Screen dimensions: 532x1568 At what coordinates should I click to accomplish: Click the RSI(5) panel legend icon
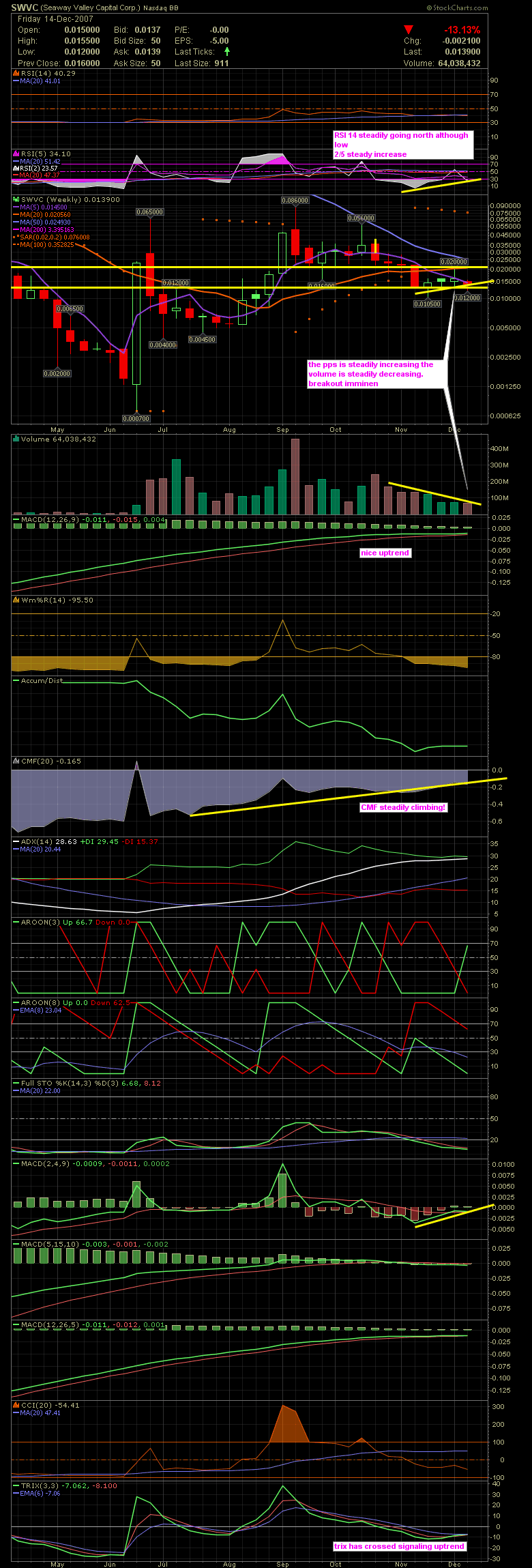[16, 154]
